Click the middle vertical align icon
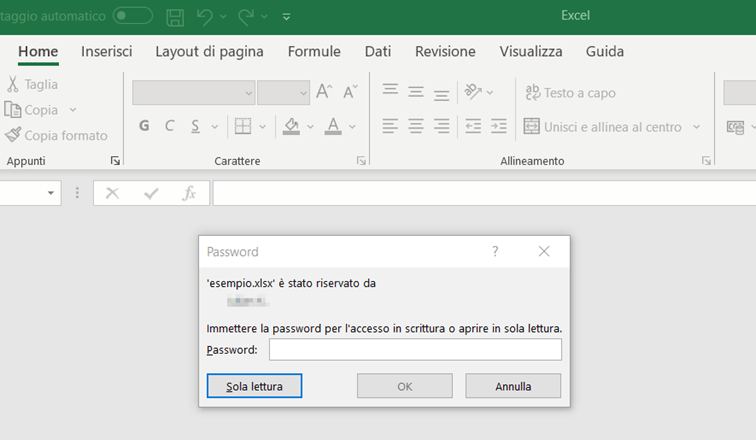756x440 pixels. pos(416,91)
